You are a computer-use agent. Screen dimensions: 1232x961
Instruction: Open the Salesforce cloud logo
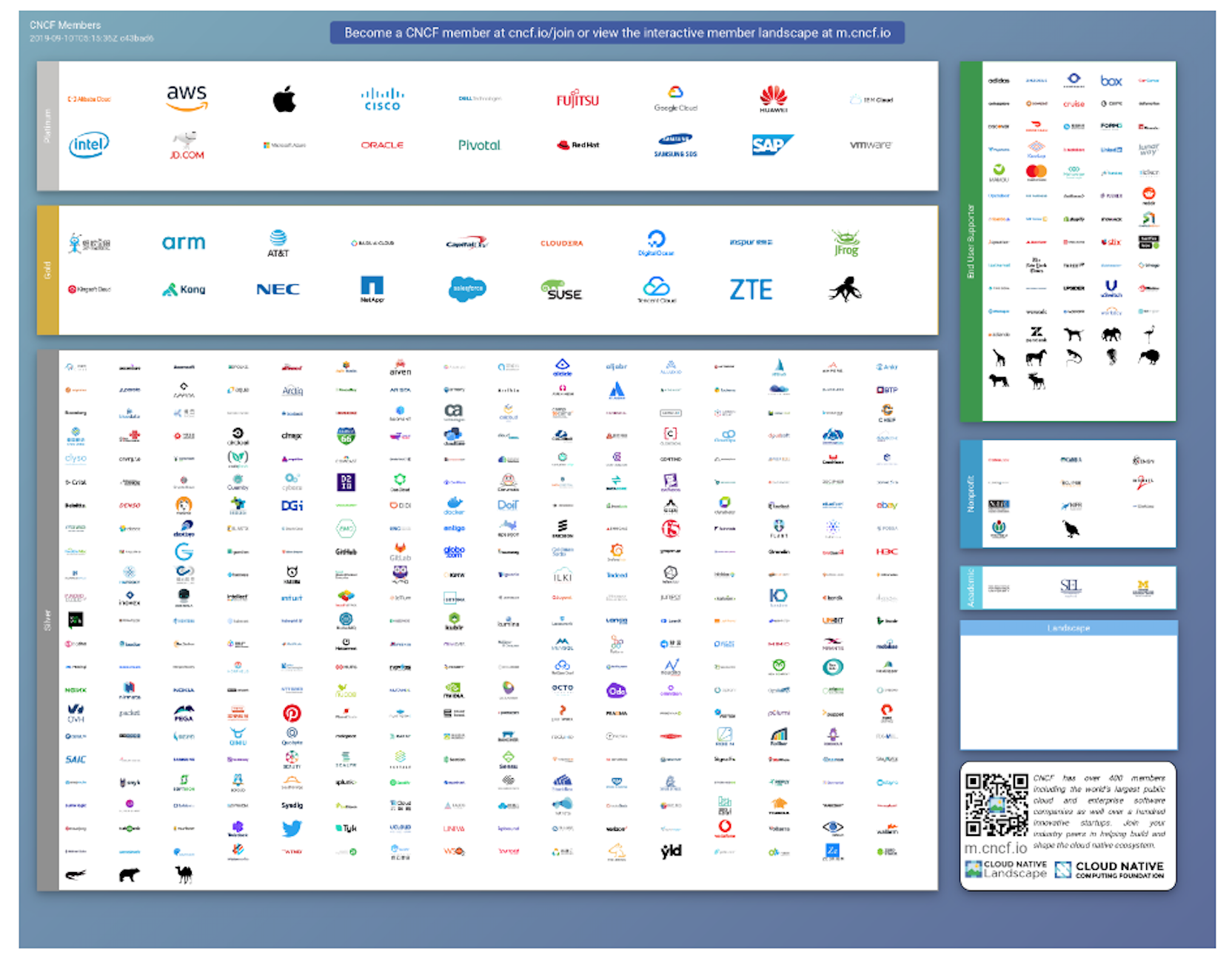[466, 289]
